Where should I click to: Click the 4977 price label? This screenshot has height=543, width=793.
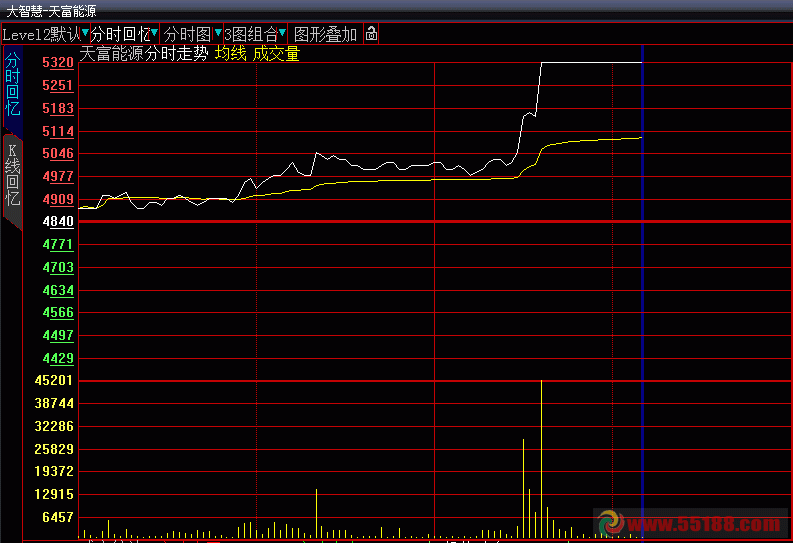pyautogui.click(x=58, y=176)
